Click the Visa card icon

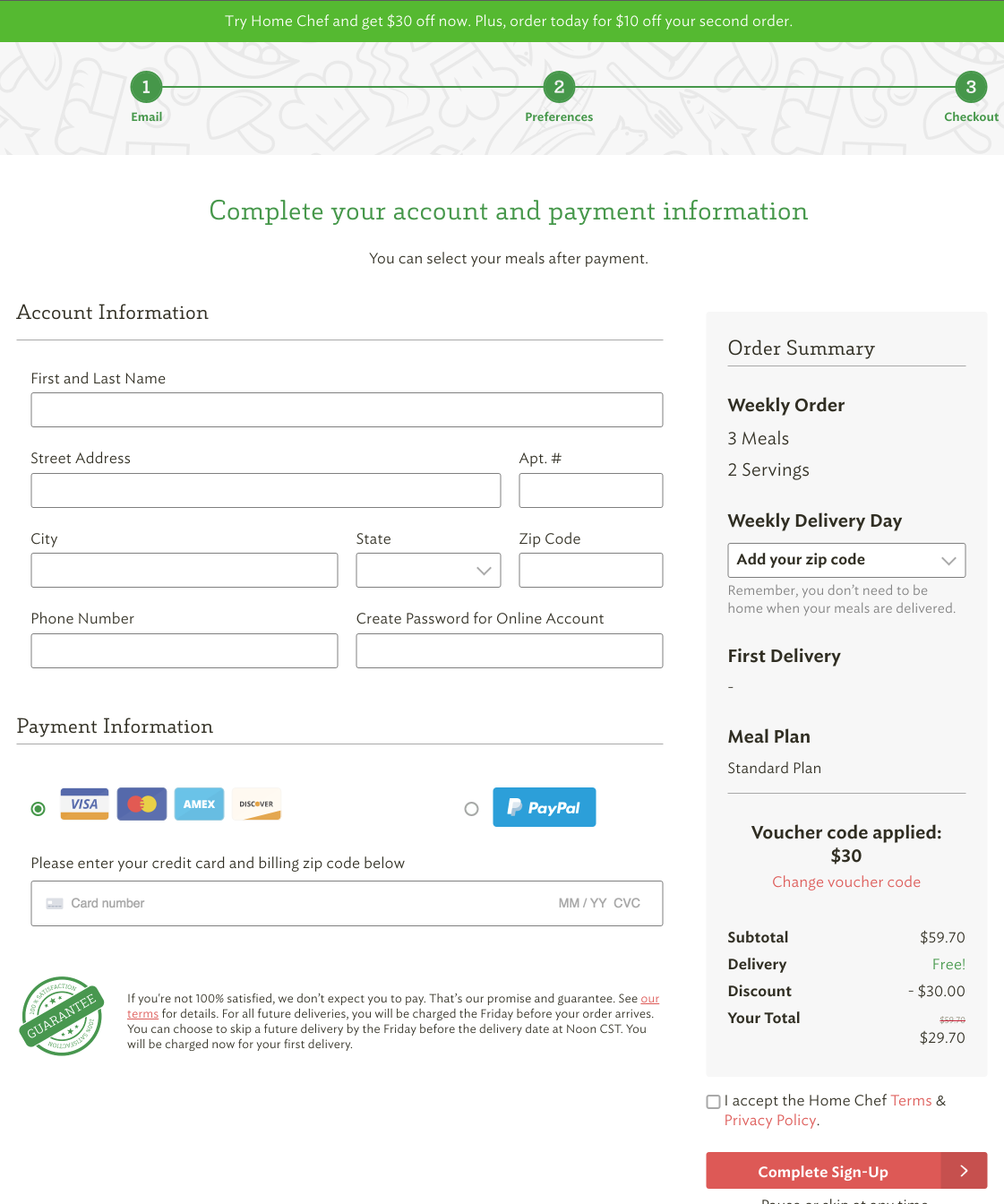pyautogui.click(x=84, y=804)
